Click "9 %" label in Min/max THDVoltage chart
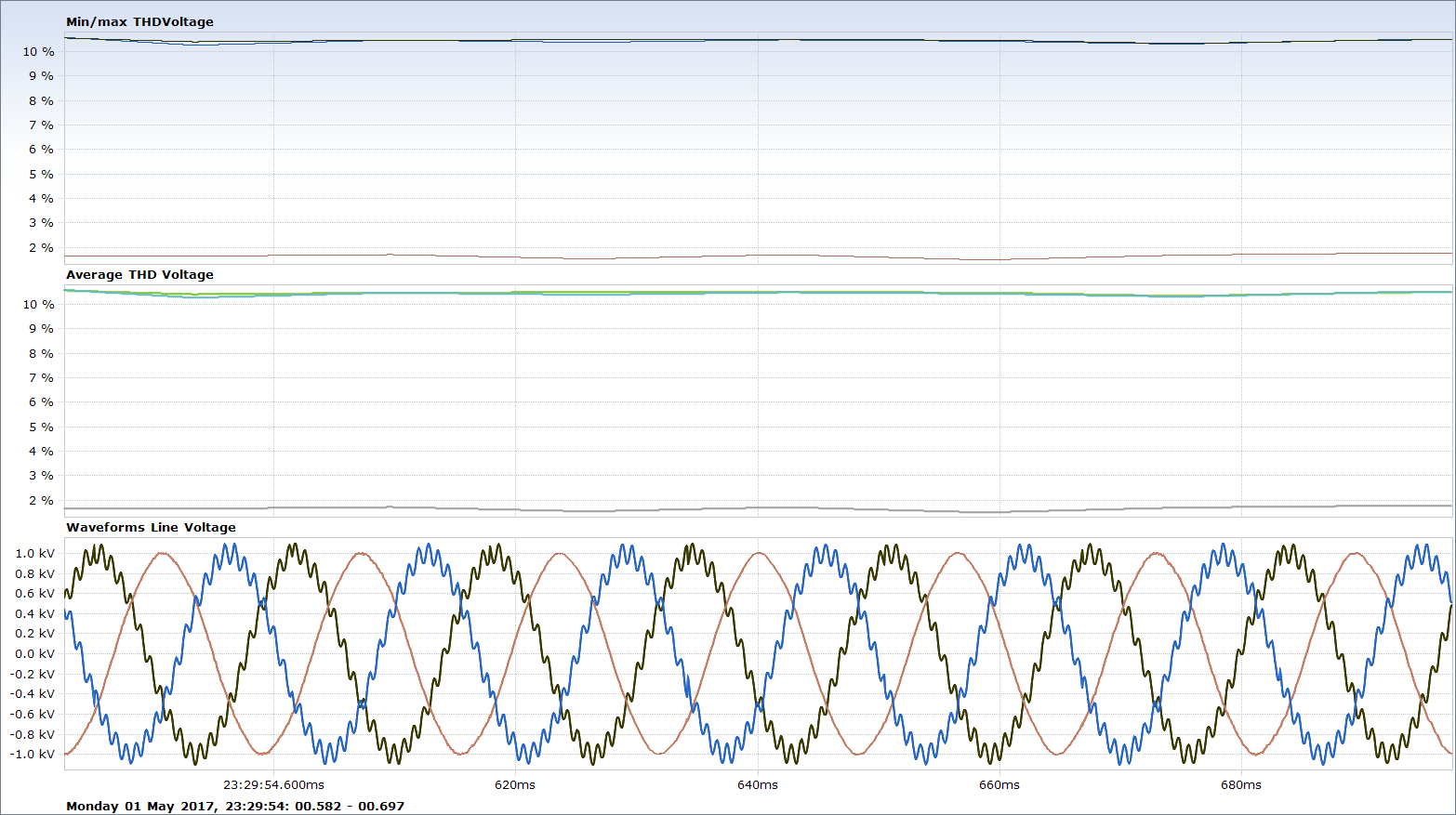 (41, 75)
